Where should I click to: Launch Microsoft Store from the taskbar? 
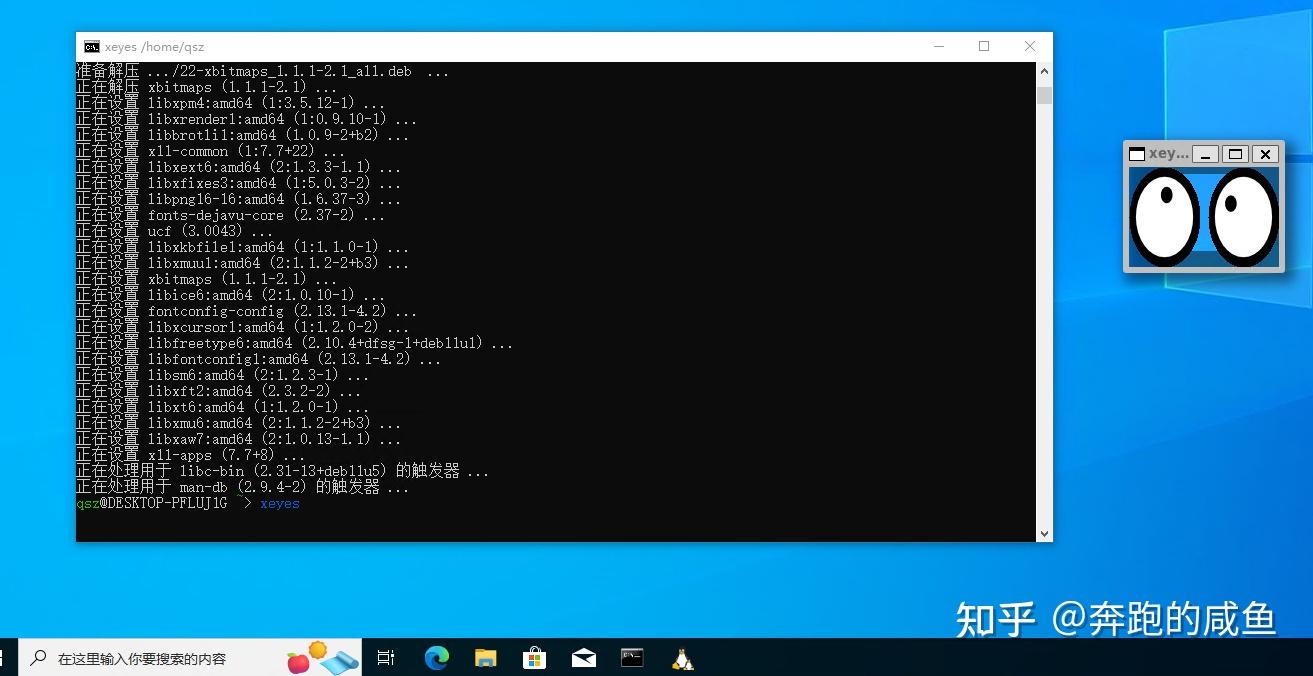[x=535, y=657]
